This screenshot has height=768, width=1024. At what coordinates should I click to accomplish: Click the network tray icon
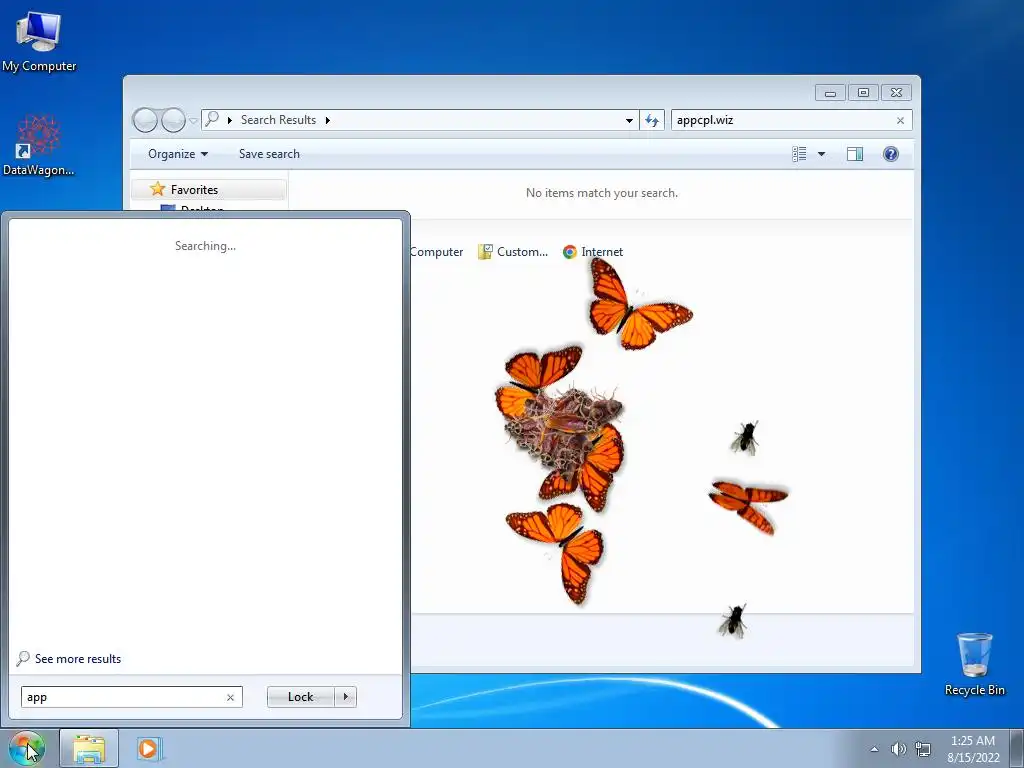click(923, 749)
